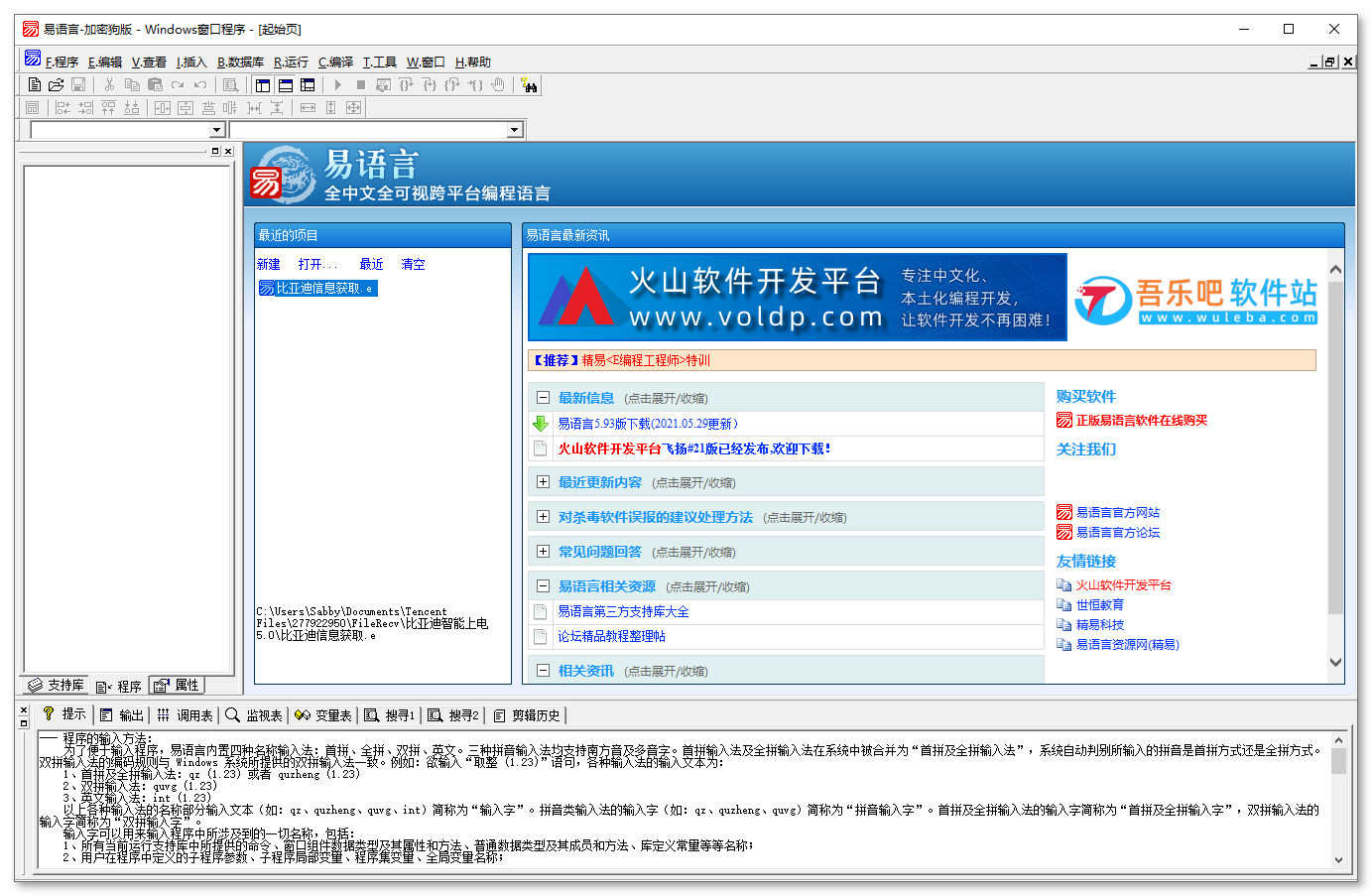The image size is (1372, 896).
Task: Click the same-size both directions icon
Action: pos(353,107)
